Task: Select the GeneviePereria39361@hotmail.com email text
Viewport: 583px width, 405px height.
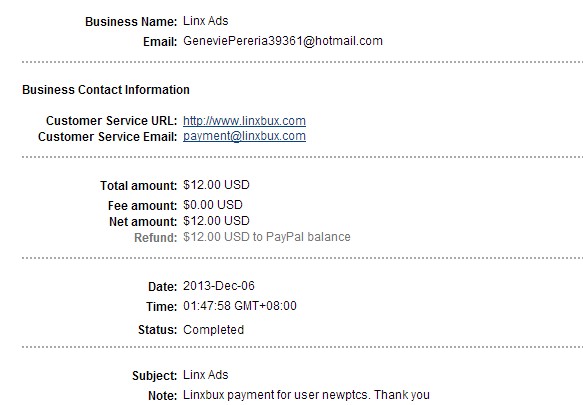Action: pyautogui.click(x=283, y=41)
